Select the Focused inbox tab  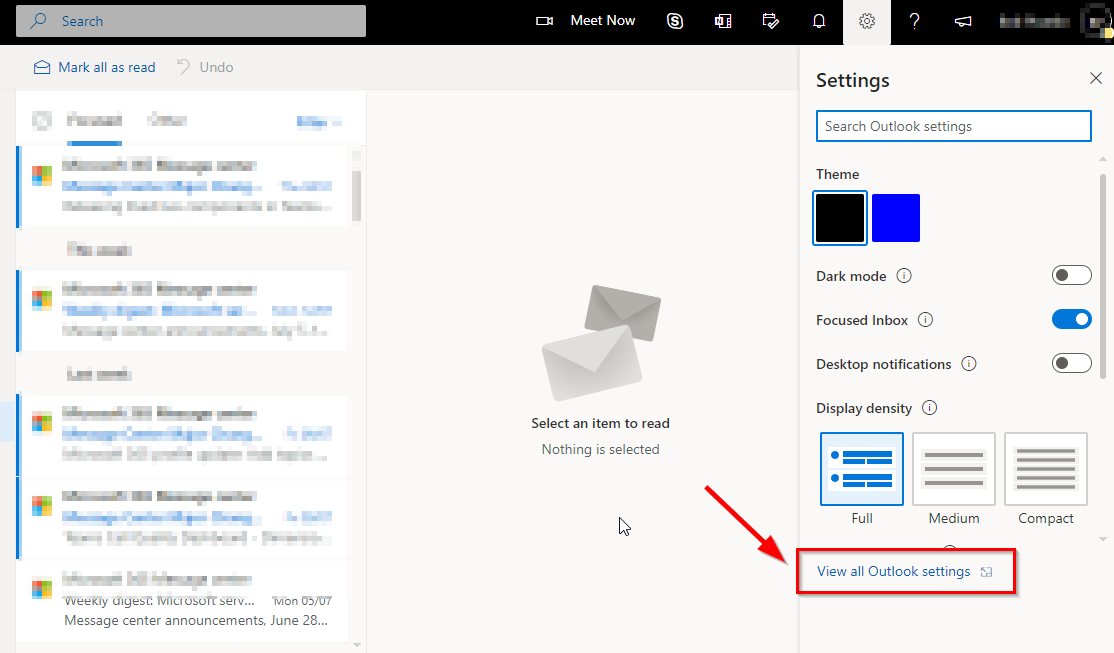pos(94,119)
